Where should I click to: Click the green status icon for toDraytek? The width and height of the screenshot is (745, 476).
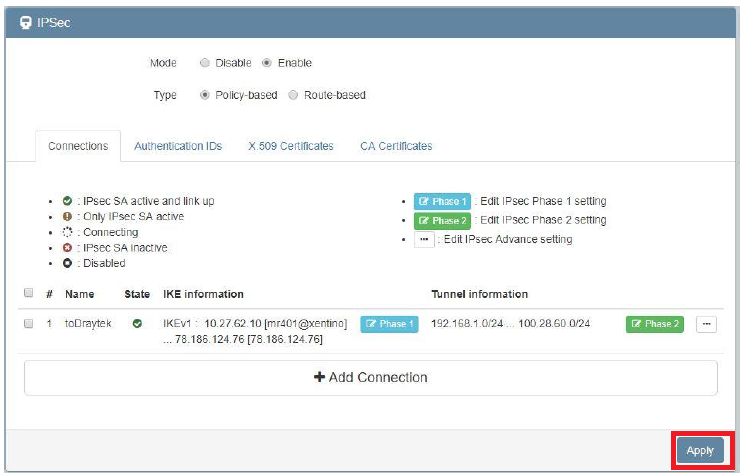tap(137, 324)
